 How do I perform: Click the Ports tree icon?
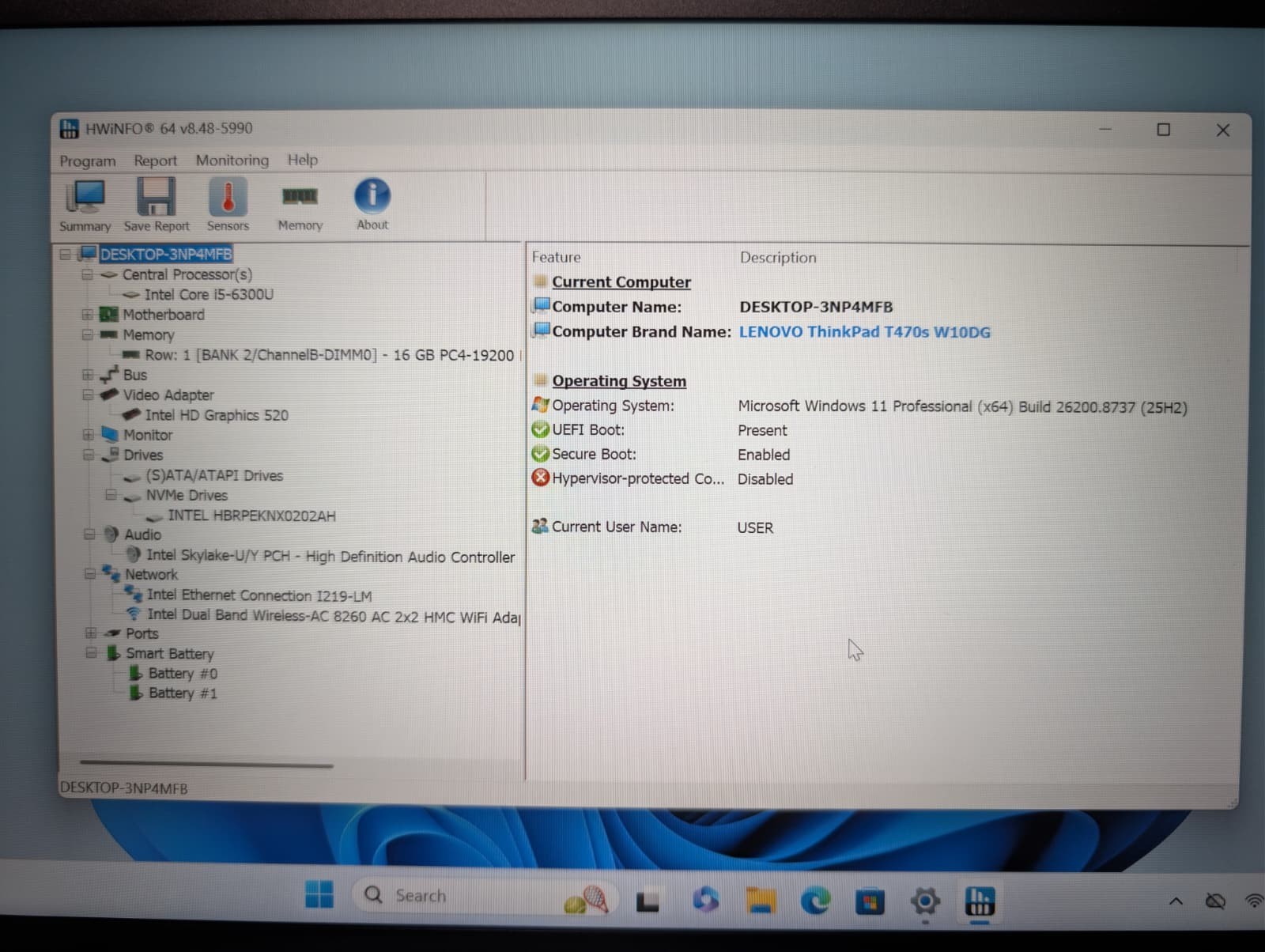coord(113,633)
